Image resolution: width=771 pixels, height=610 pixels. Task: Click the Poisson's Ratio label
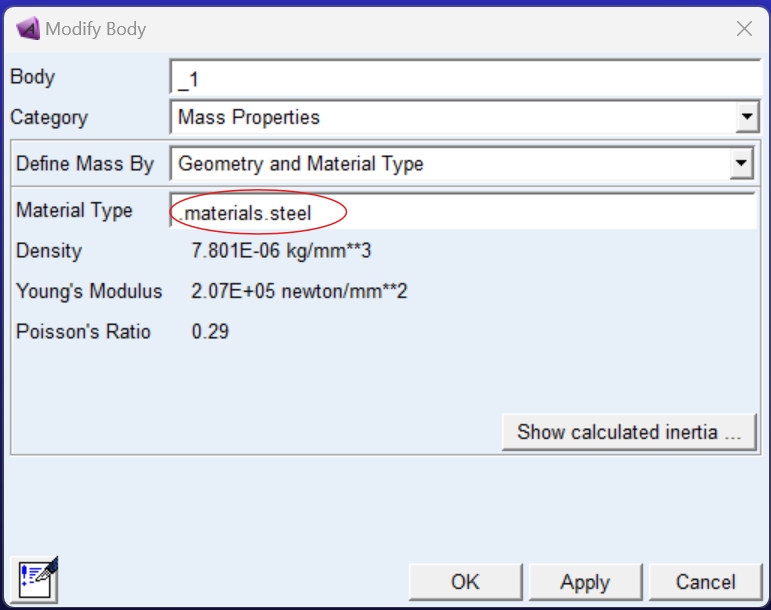[83, 332]
